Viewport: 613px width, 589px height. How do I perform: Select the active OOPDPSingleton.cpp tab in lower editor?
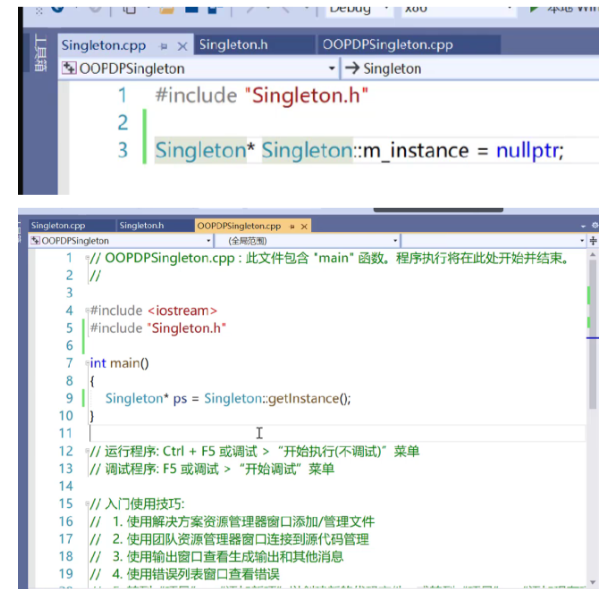(239, 226)
